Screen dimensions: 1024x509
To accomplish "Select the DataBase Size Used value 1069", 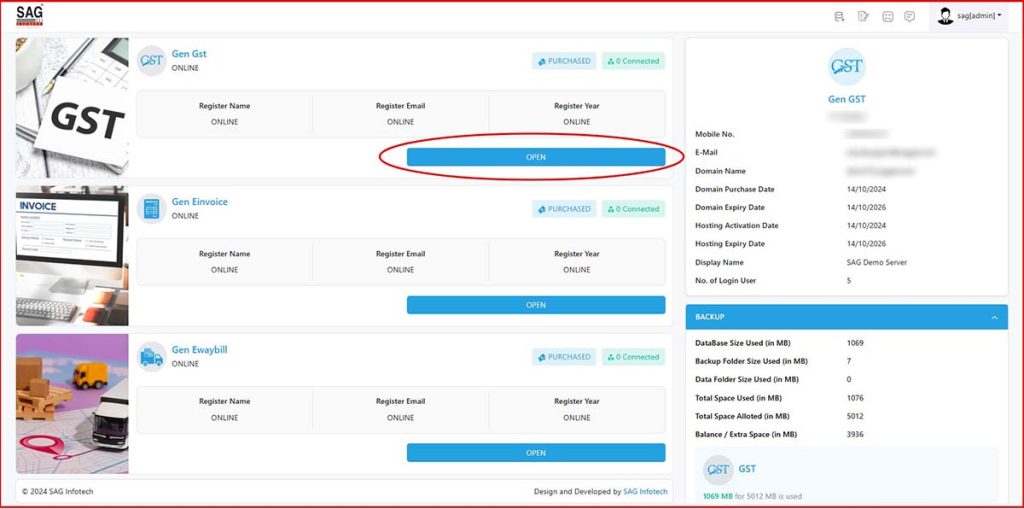I will click(x=855, y=343).
